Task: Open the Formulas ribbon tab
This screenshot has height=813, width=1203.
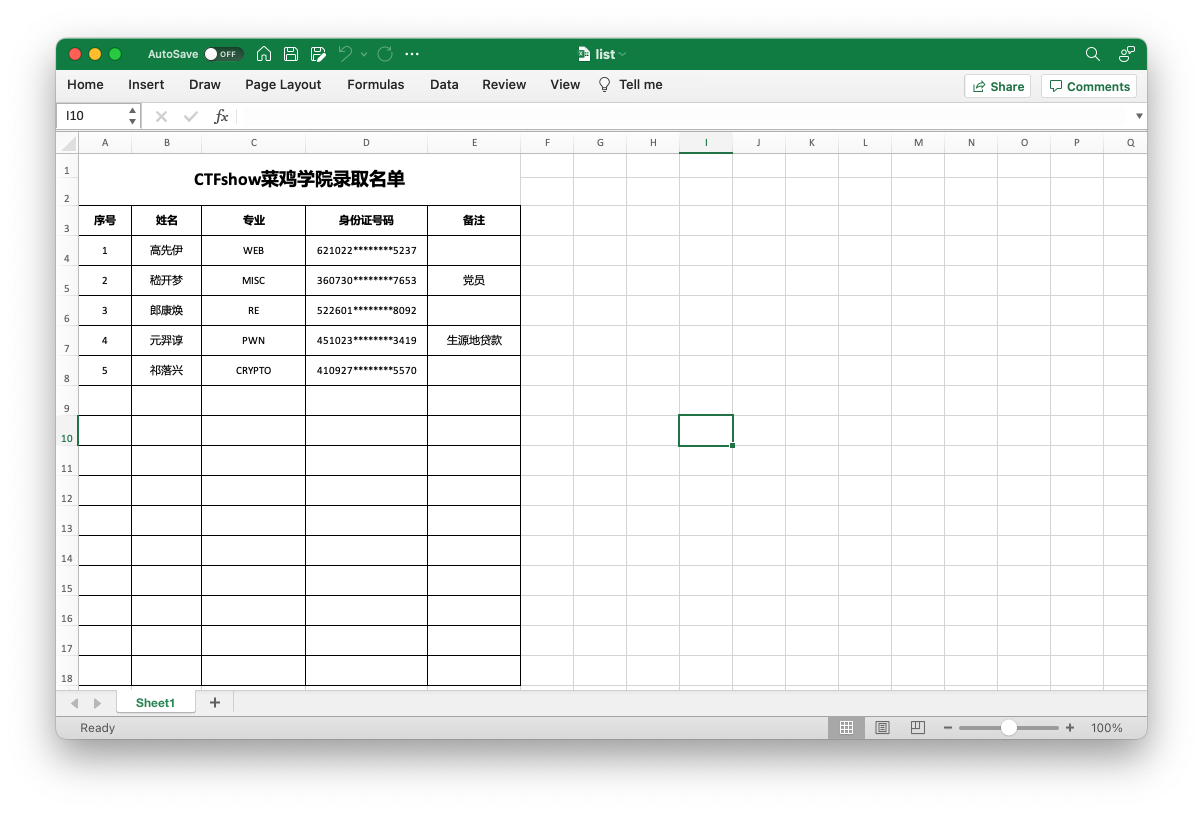Action: [375, 85]
